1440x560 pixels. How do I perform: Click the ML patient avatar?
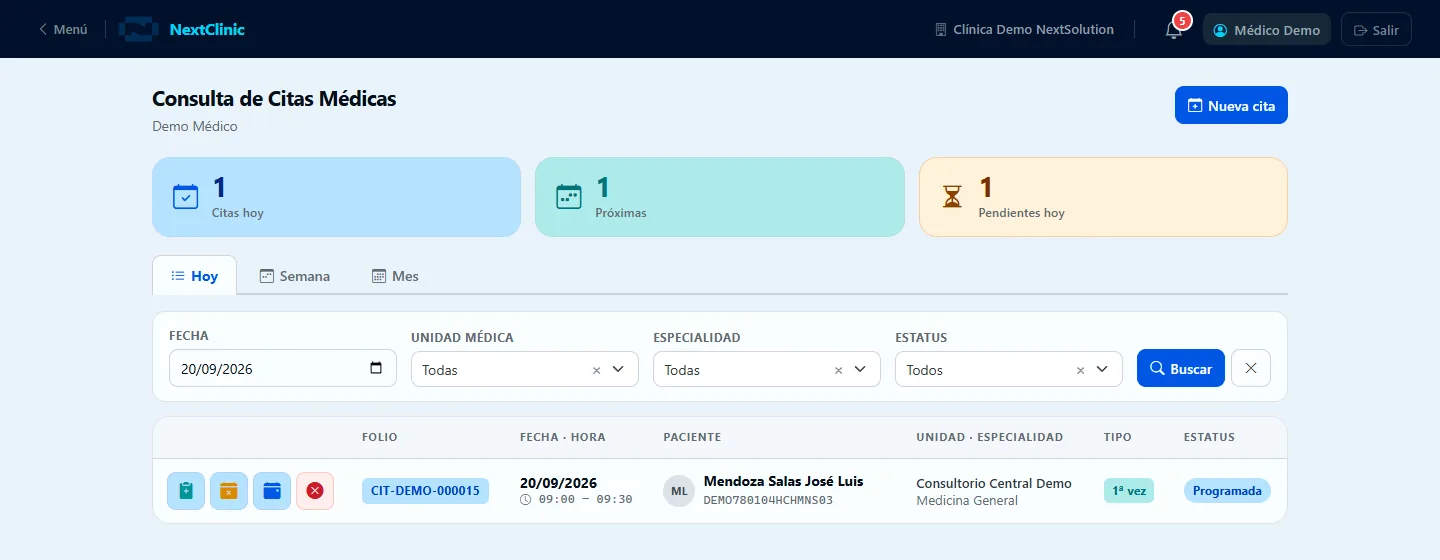[679, 491]
